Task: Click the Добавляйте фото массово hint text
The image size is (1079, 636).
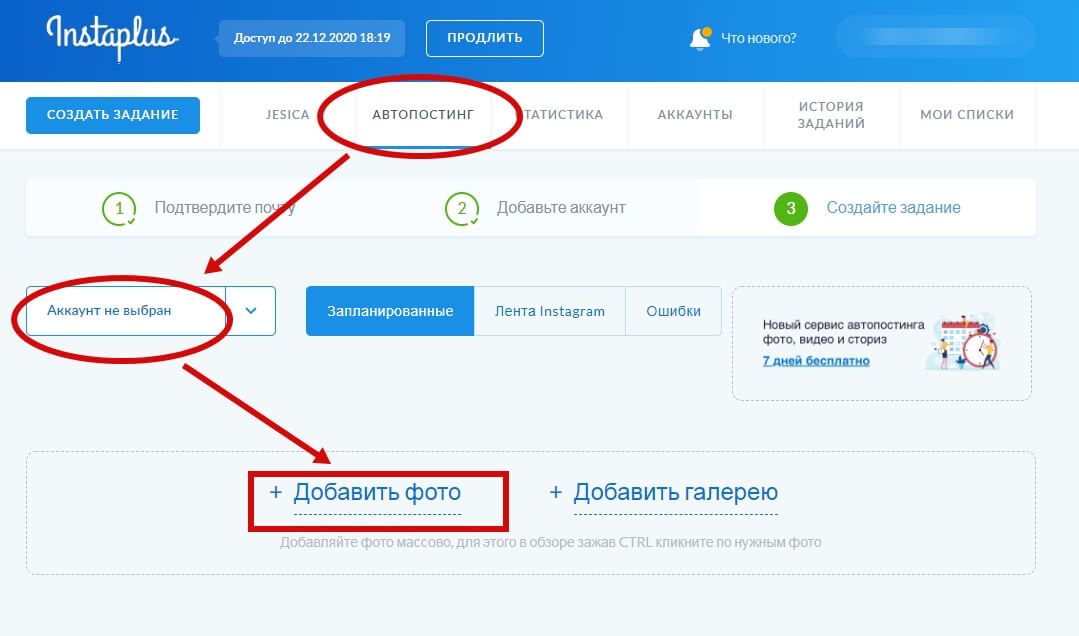Action: coord(551,542)
